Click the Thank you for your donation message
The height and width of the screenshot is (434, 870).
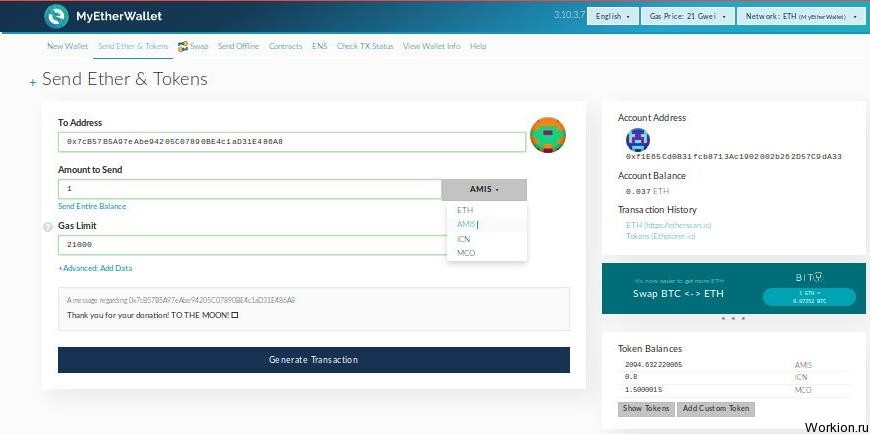click(153, 315)
